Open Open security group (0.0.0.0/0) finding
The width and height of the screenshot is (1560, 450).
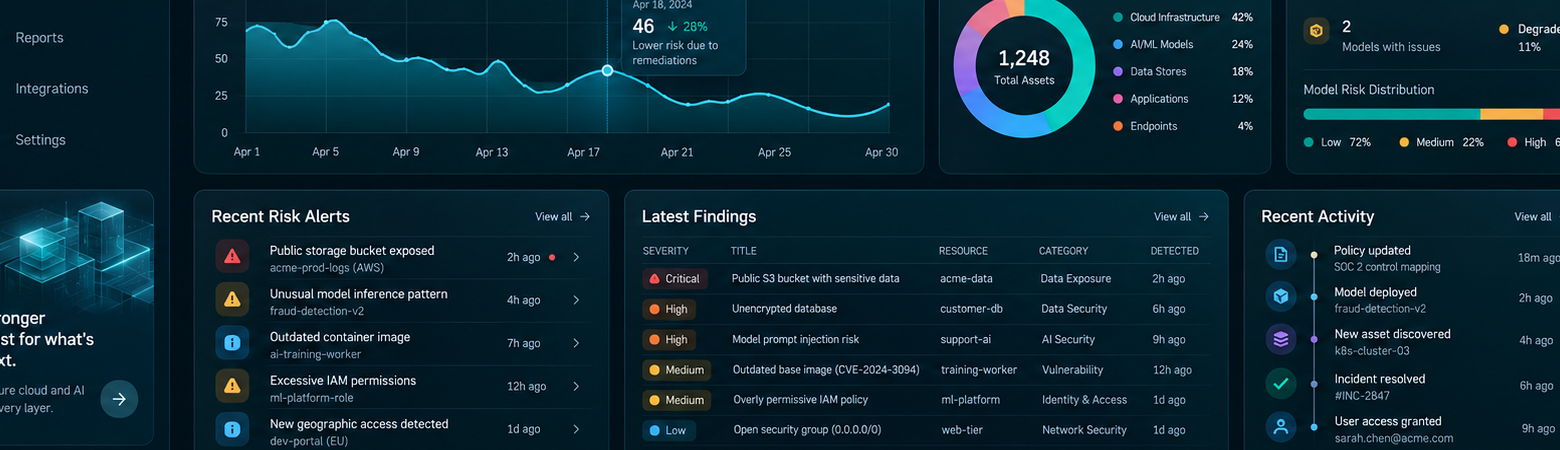807,430
